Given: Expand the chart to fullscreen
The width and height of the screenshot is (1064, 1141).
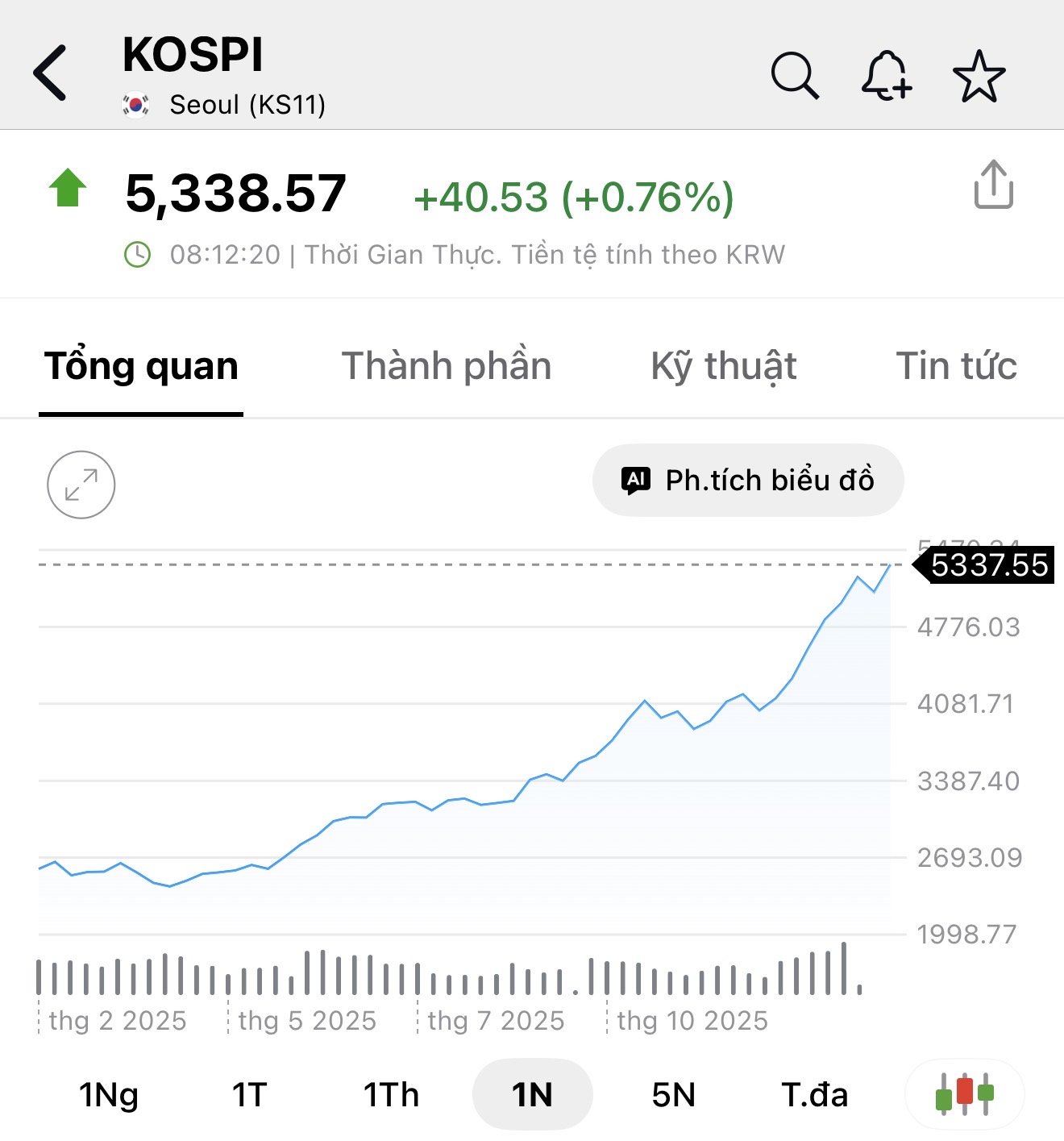Looking at the screenshot, I should click(81, 485).
